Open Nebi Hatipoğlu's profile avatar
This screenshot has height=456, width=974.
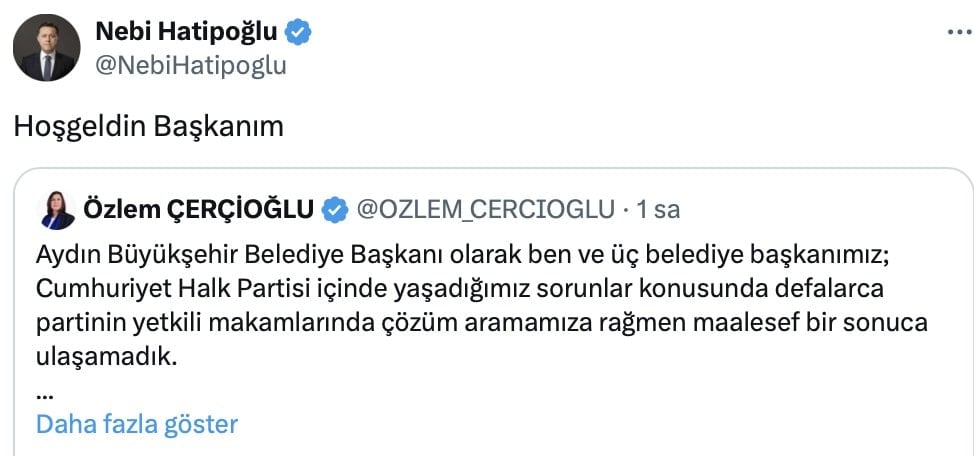point(47,47)
